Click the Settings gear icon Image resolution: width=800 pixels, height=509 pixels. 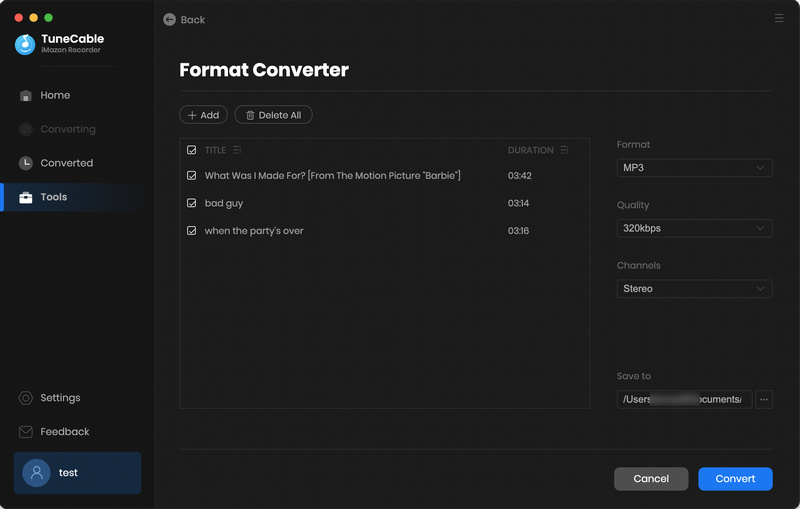[26, 398]
